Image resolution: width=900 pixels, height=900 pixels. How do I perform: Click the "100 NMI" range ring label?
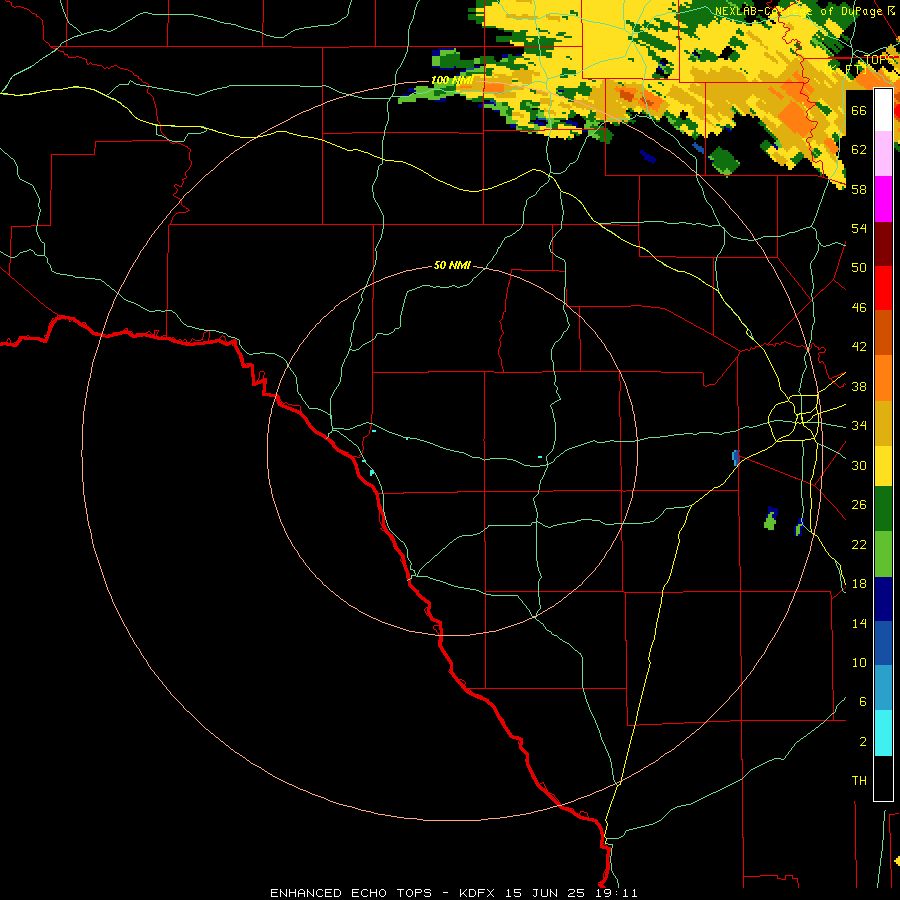[452, 80]
